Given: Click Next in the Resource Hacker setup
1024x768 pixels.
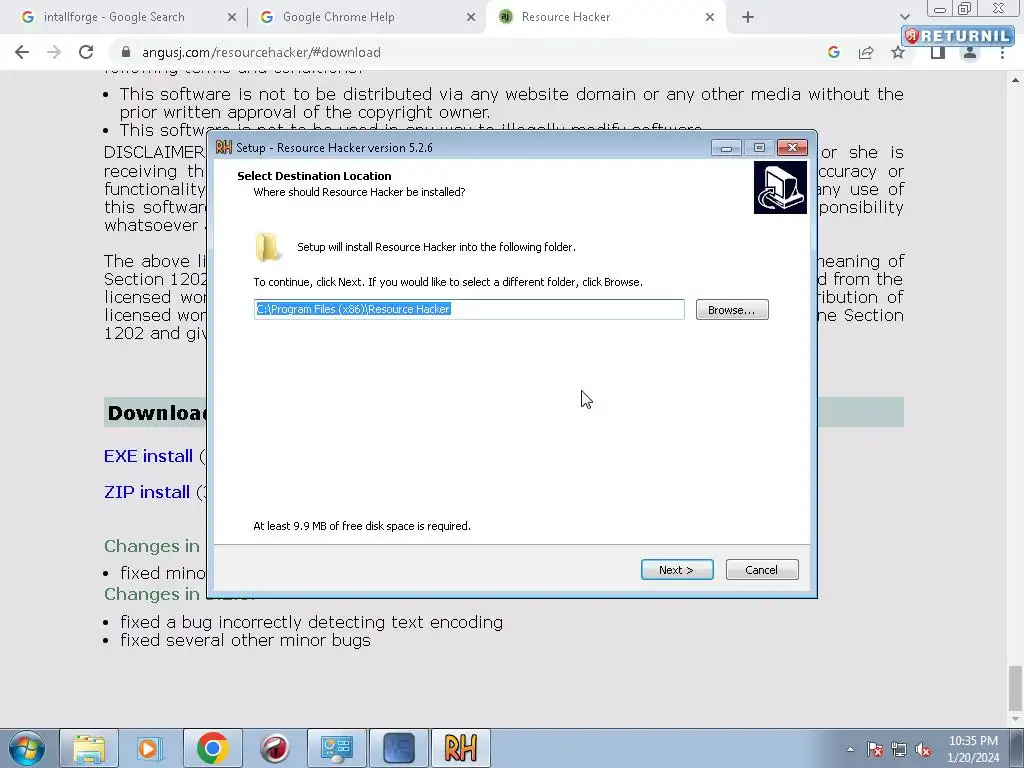Looking at the screenshot, I should pyautogui.click(x=677, y=569).
